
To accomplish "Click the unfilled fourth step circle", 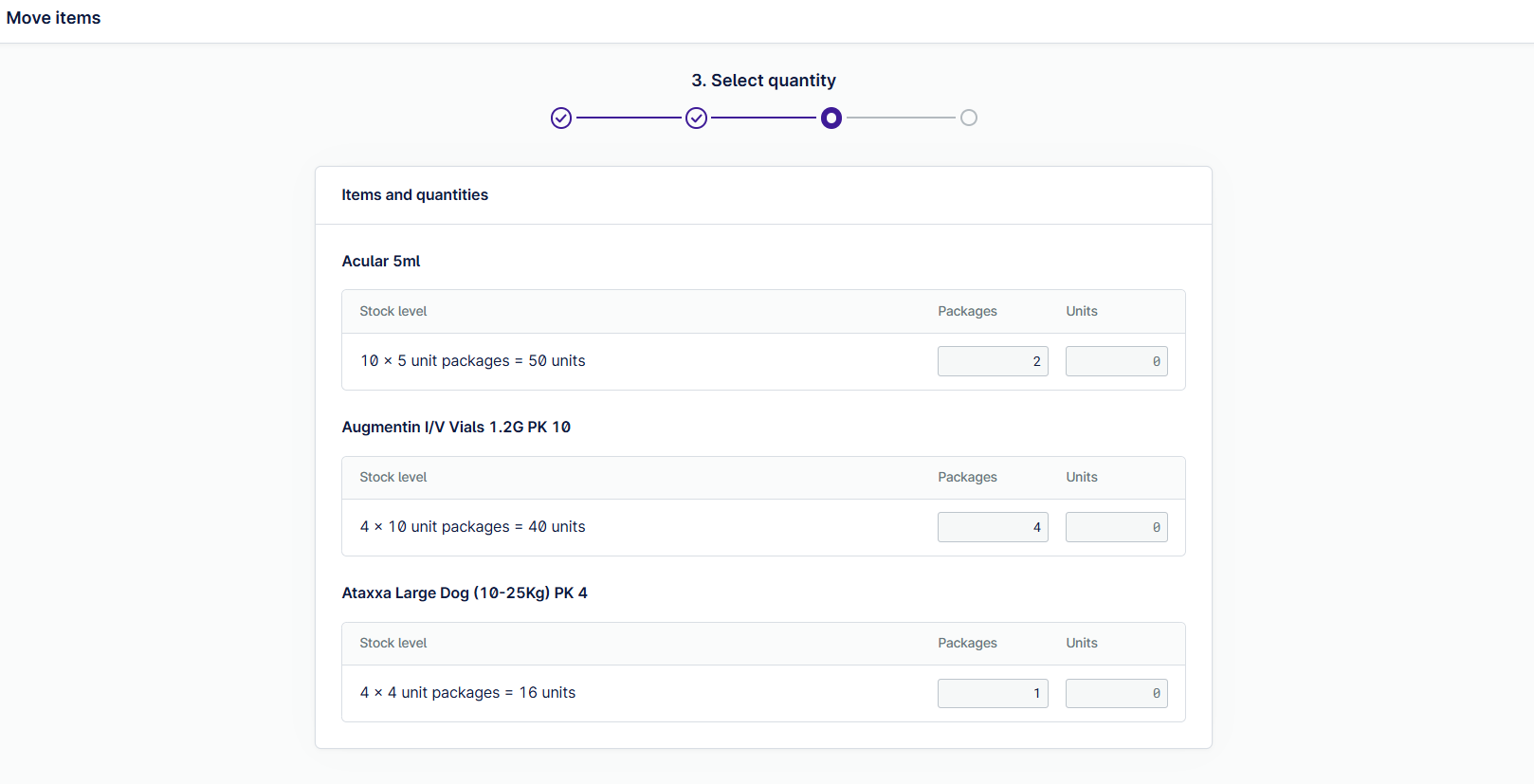I will [x=968, y=118].
